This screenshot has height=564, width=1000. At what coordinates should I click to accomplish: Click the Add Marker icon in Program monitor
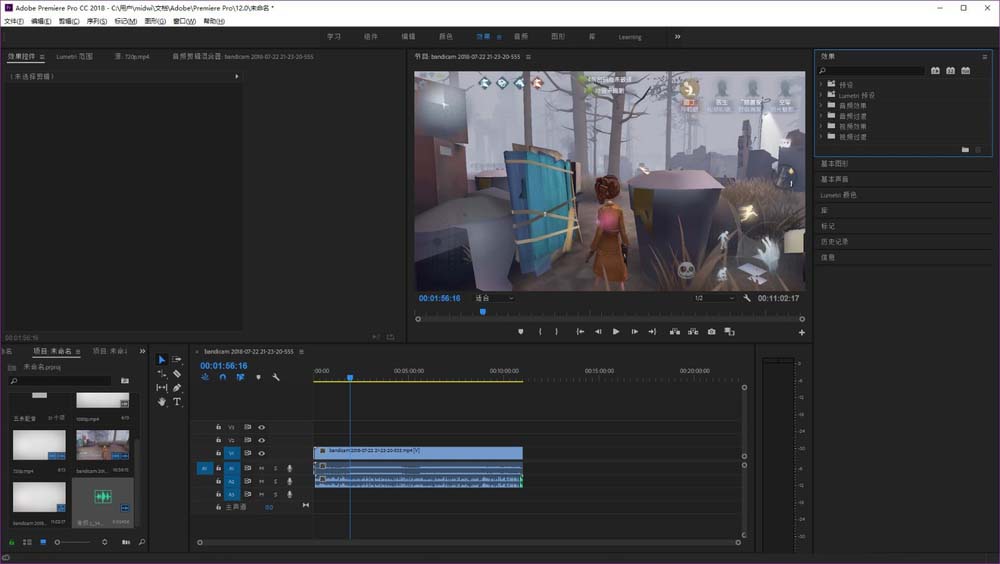[x=521, y=331]
